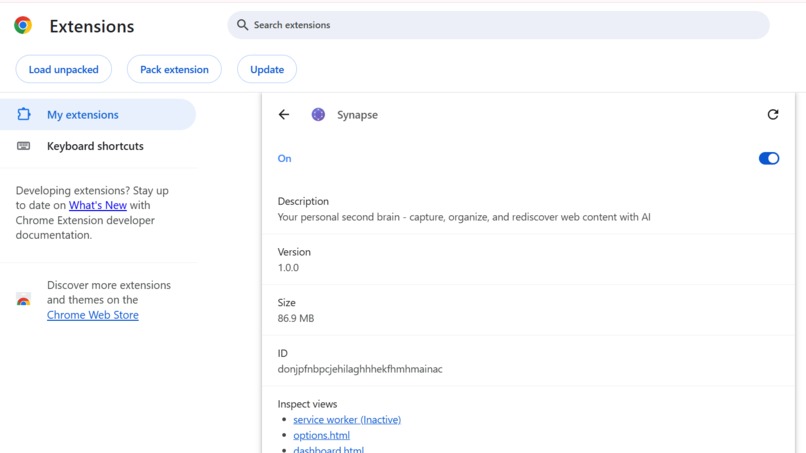Viewport: 806px width, 453px height.
Task: Inspect the service worker (Inactive) view
Action: [347, 420]
